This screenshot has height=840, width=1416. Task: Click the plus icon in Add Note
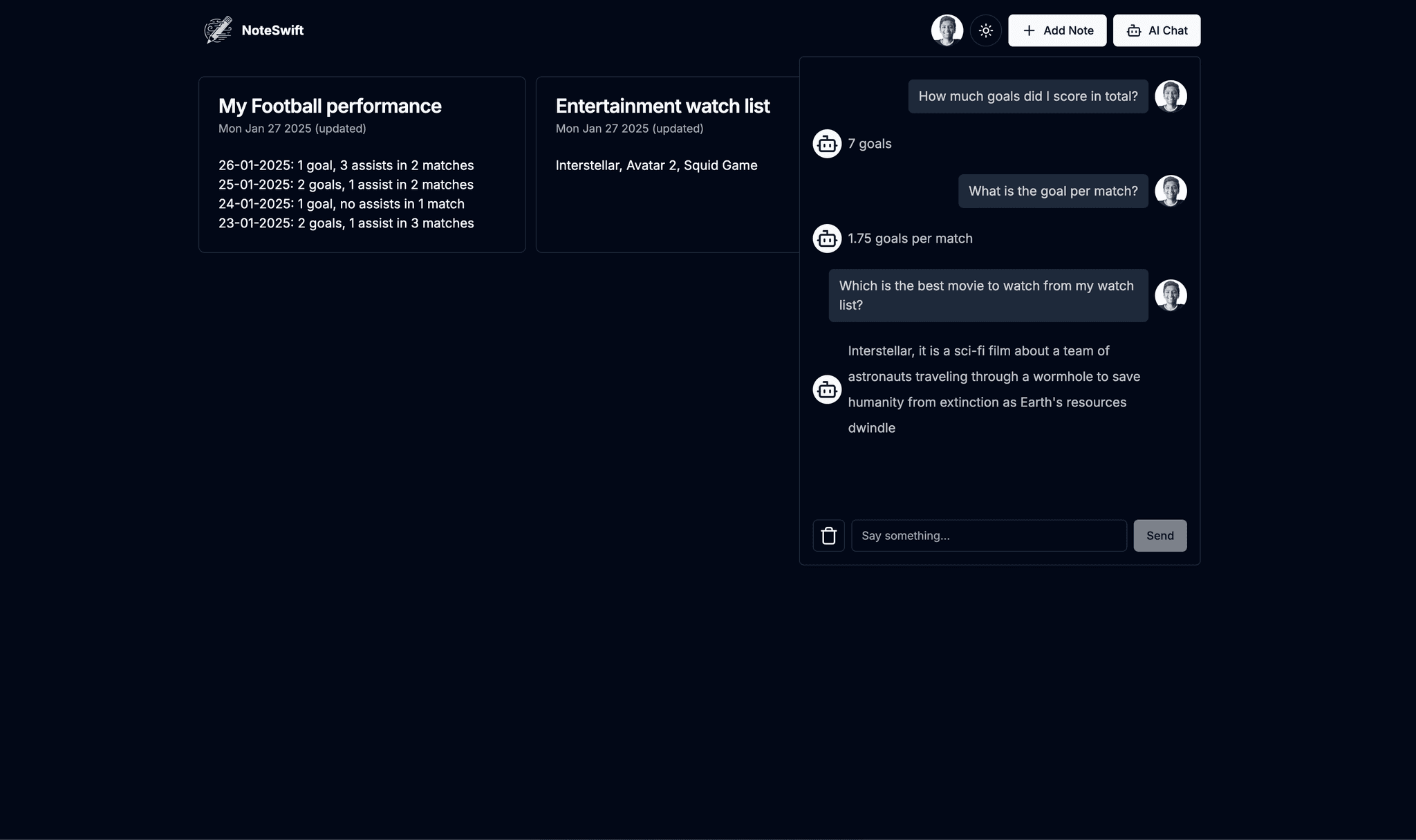pos(1029,30)
